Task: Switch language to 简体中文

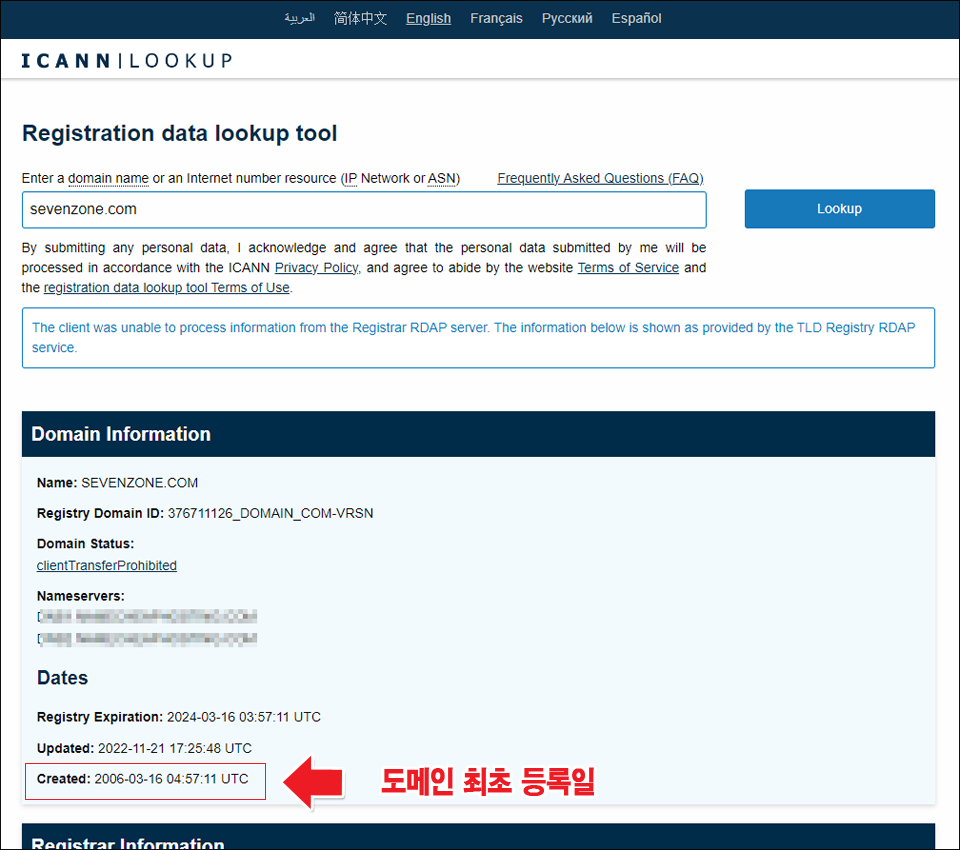Action: (360, 18)
